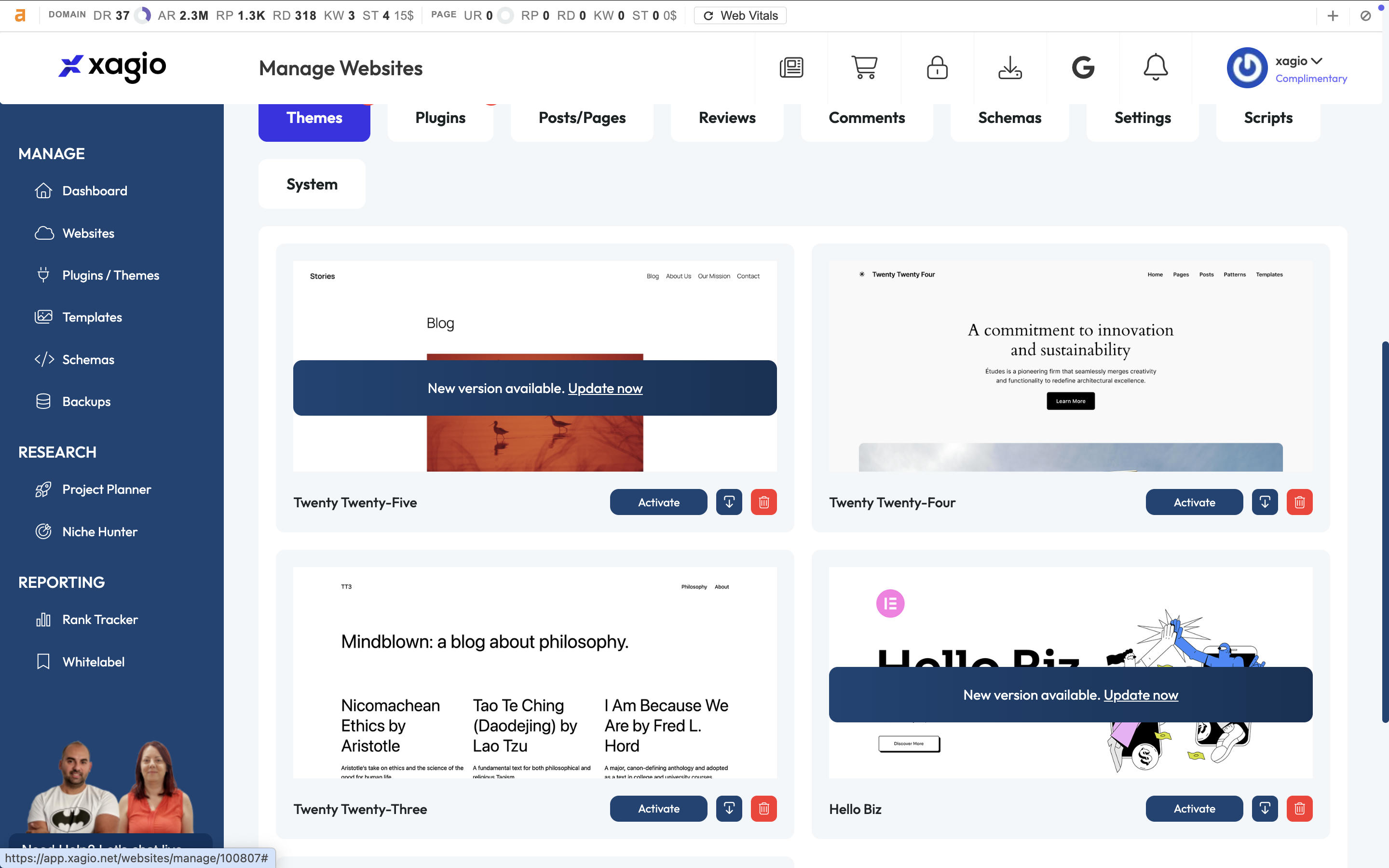Delete the Hello Biz theme
This screenshot has height=868, width=1389.
pyautogui.click(x=1299, y=808)
